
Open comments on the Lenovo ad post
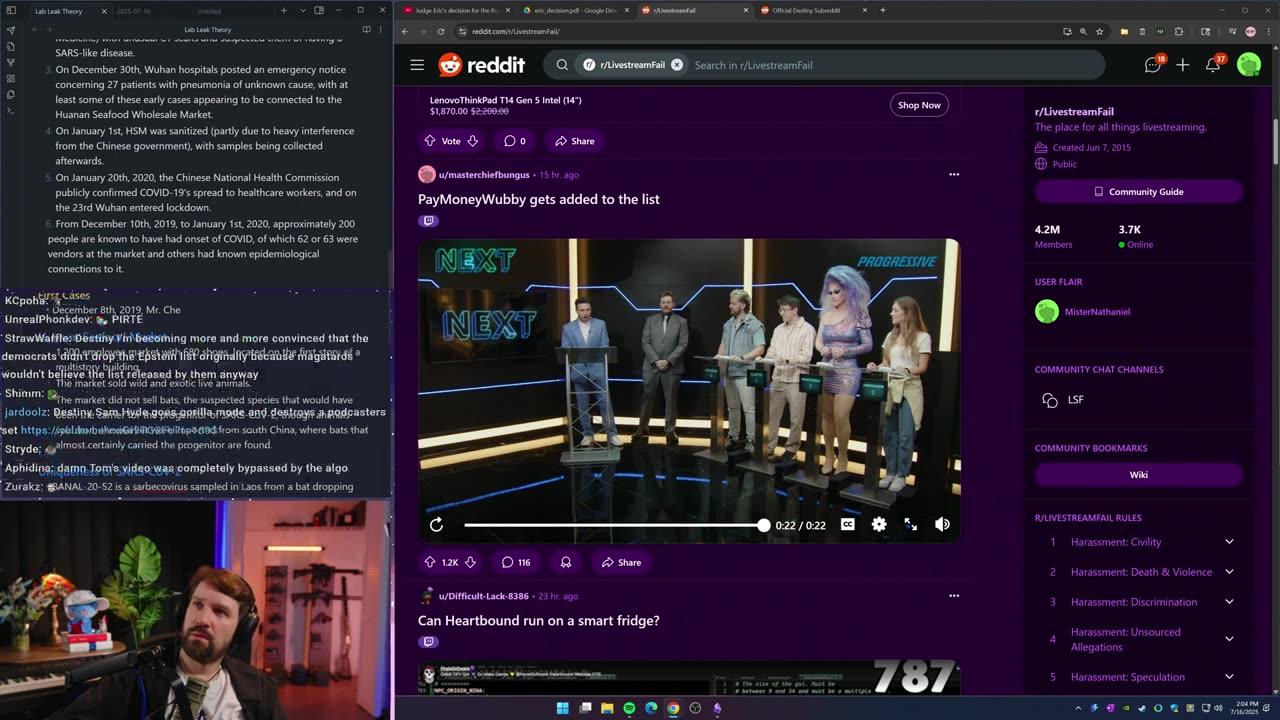point(515,141)
